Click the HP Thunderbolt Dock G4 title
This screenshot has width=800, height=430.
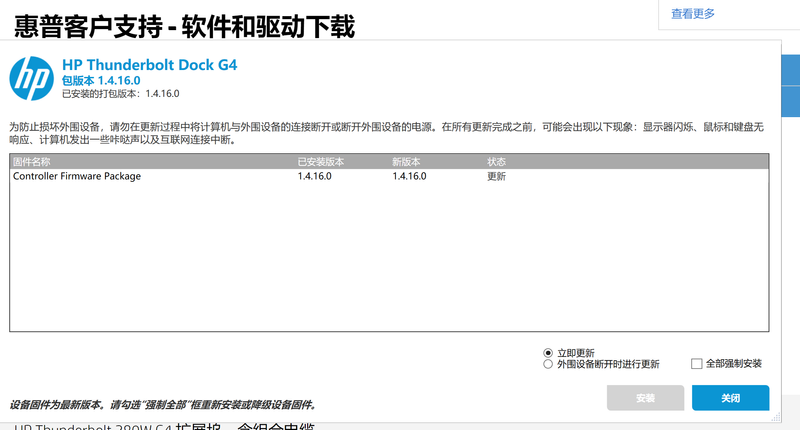pyautogui.click(x=150, y=65)
